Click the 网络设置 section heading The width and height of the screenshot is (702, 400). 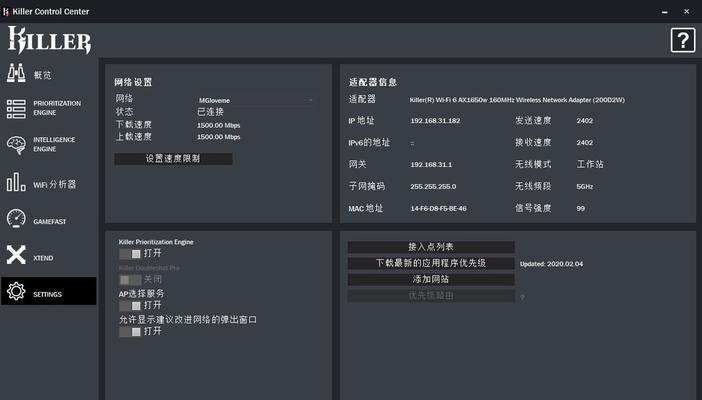[133, 82]
